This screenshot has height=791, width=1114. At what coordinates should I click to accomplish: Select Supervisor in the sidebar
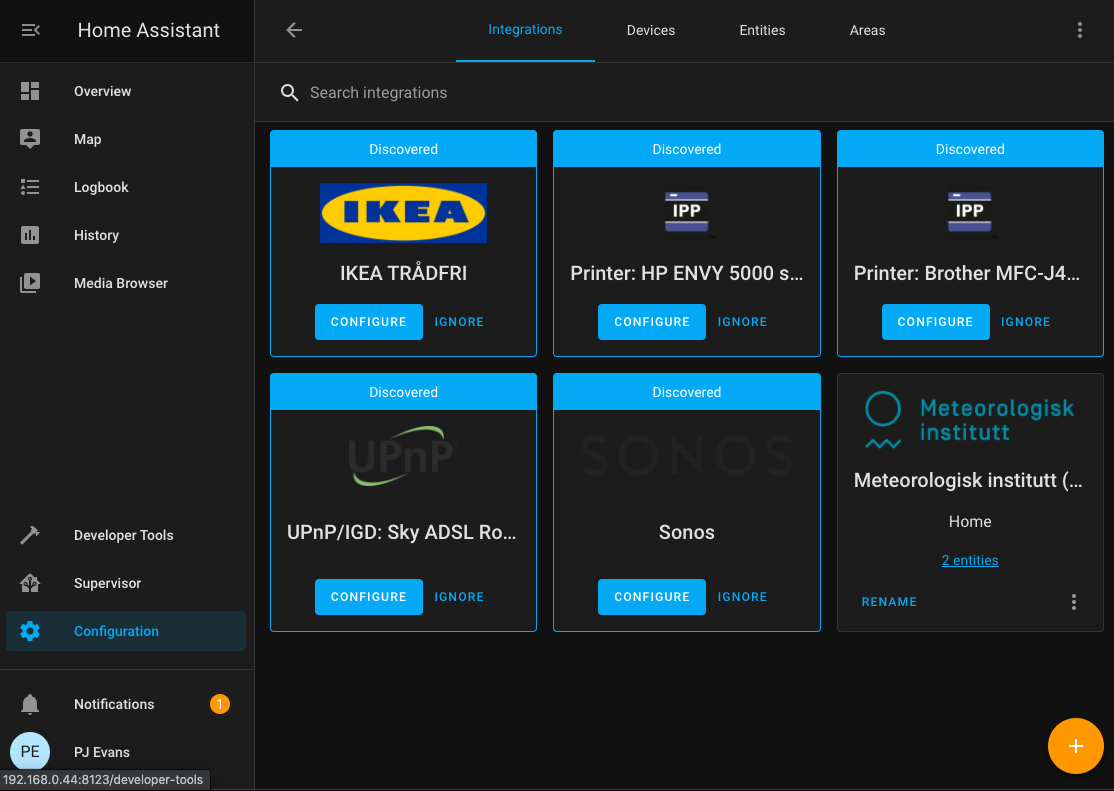[126, 583]
